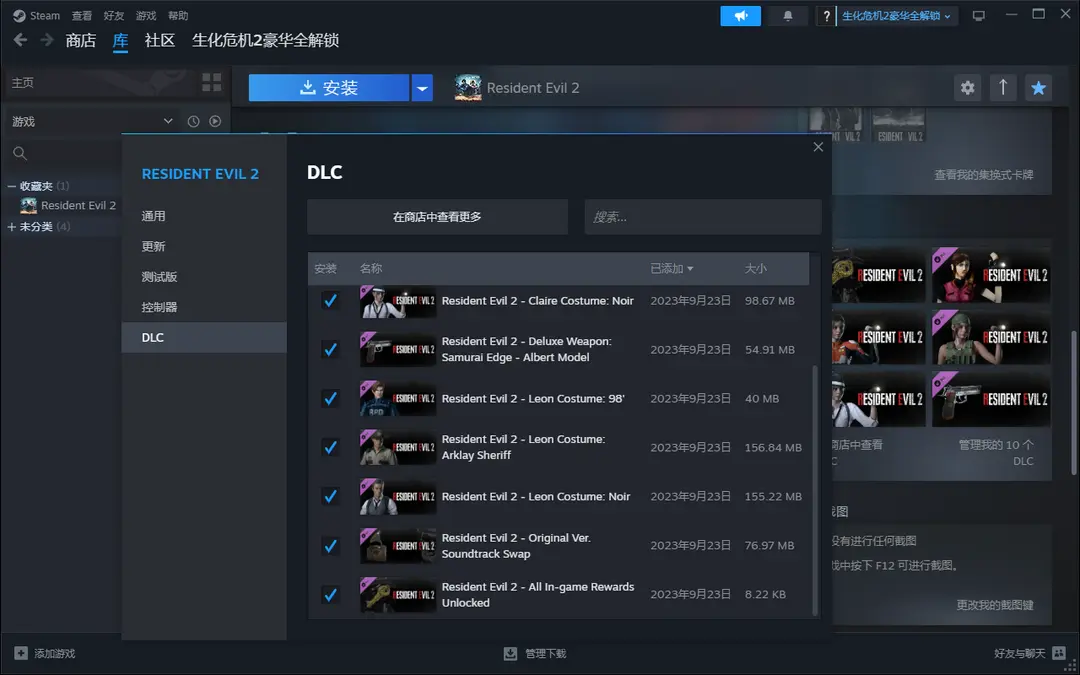Viewport: 1080px width, 675px height.
Task: Click the Resident Evil 2 header game icon
Action: [x=468, y=87]
